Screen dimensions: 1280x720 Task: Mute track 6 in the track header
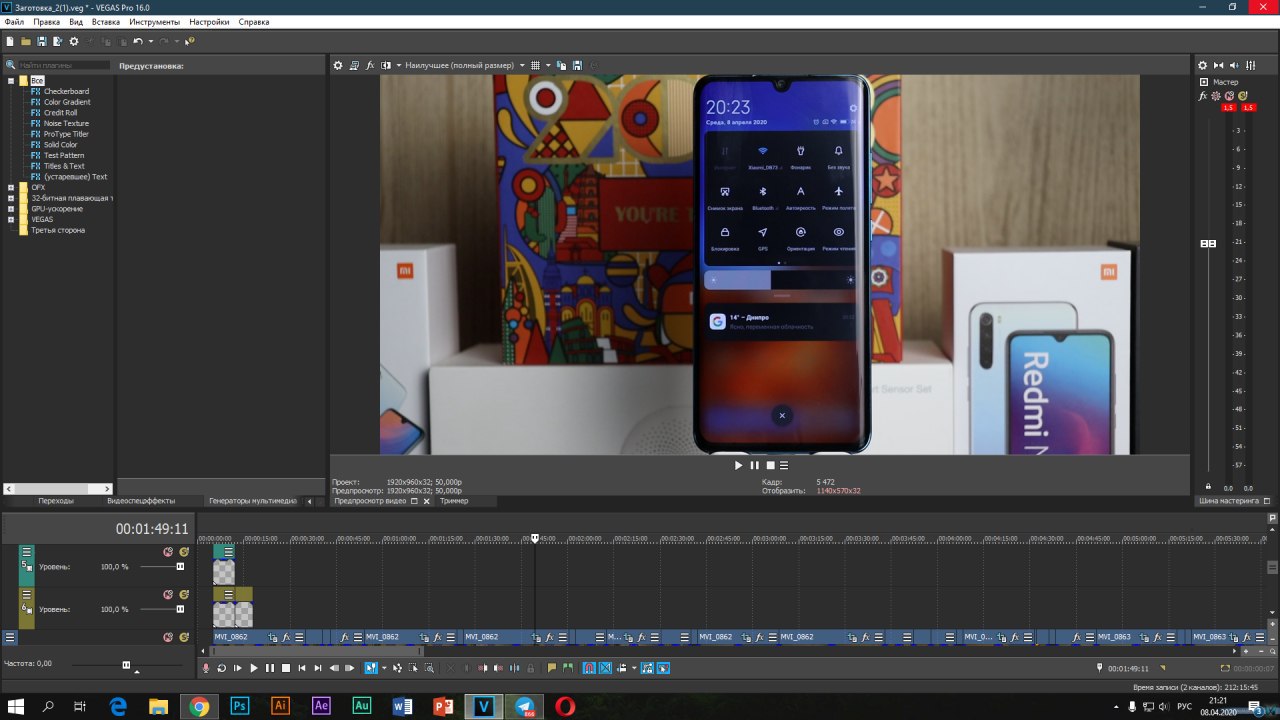168,594
